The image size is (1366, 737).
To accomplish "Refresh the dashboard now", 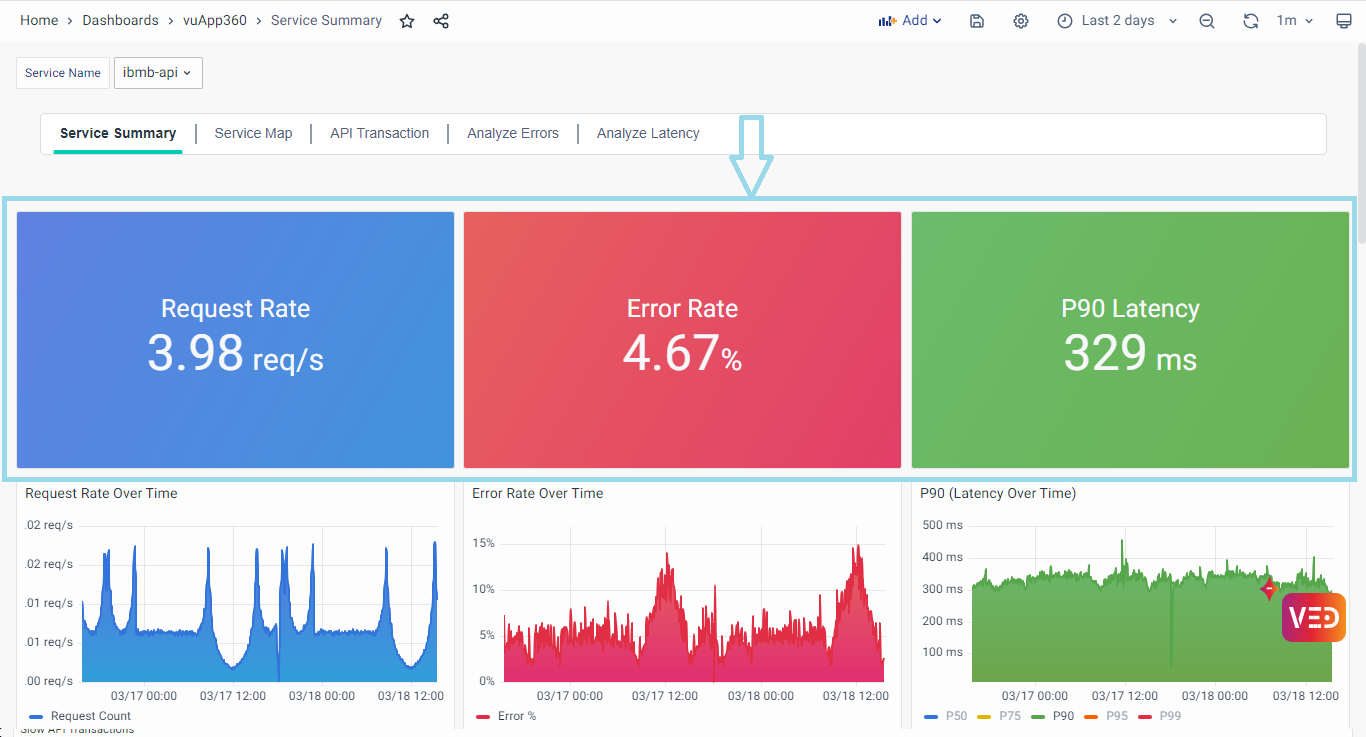I will (1250, 21).
